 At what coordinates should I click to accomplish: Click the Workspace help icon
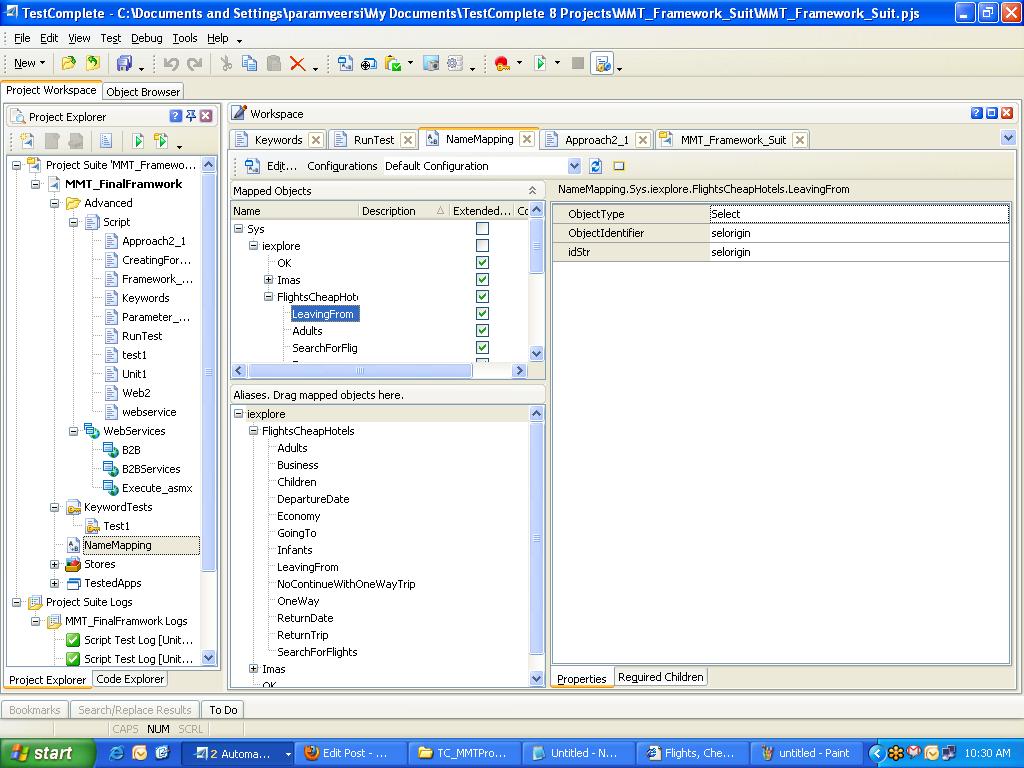[976, 113]
